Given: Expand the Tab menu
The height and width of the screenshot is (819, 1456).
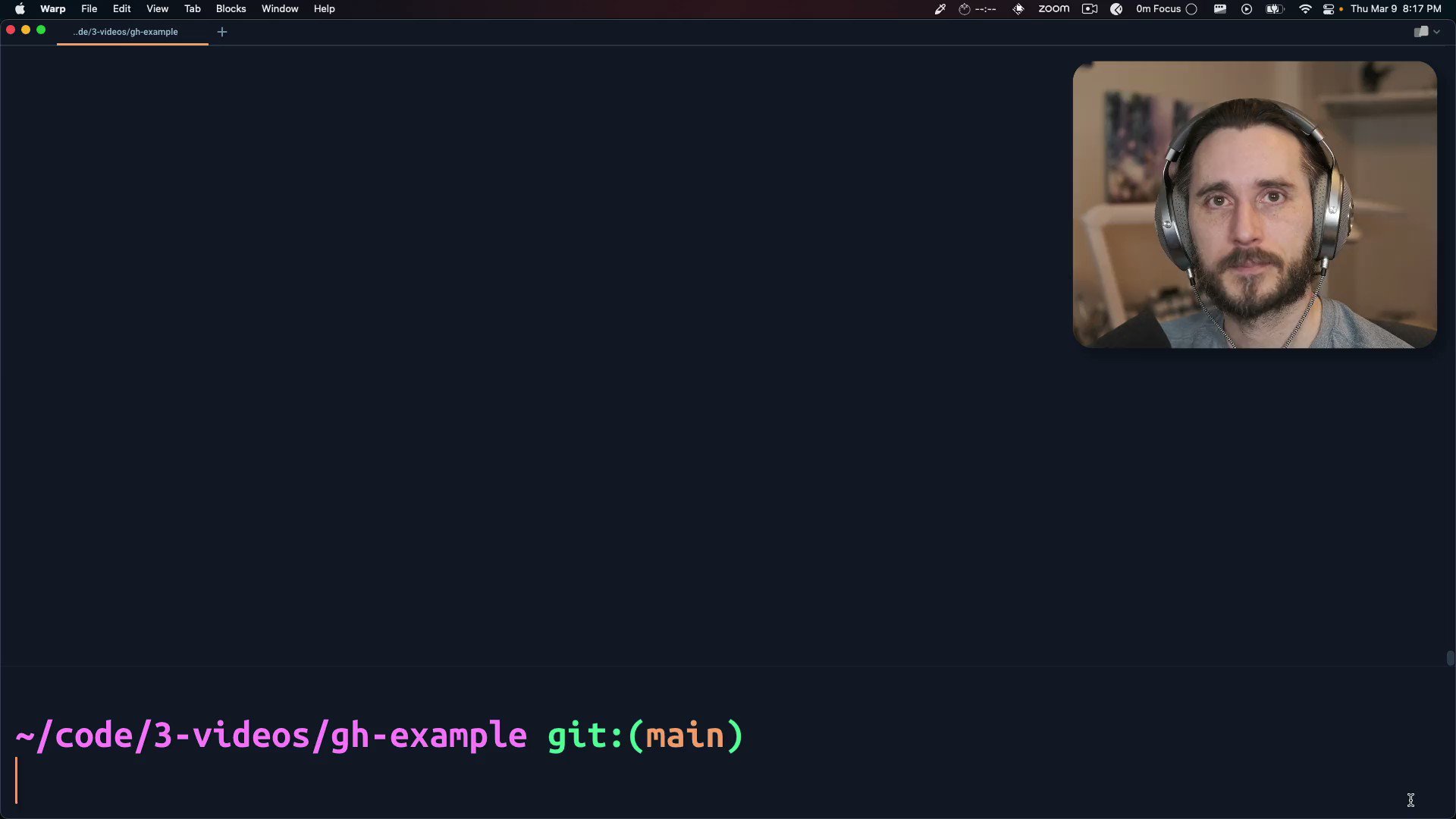Looking at the screenshot, I should (x=192, y=8).
